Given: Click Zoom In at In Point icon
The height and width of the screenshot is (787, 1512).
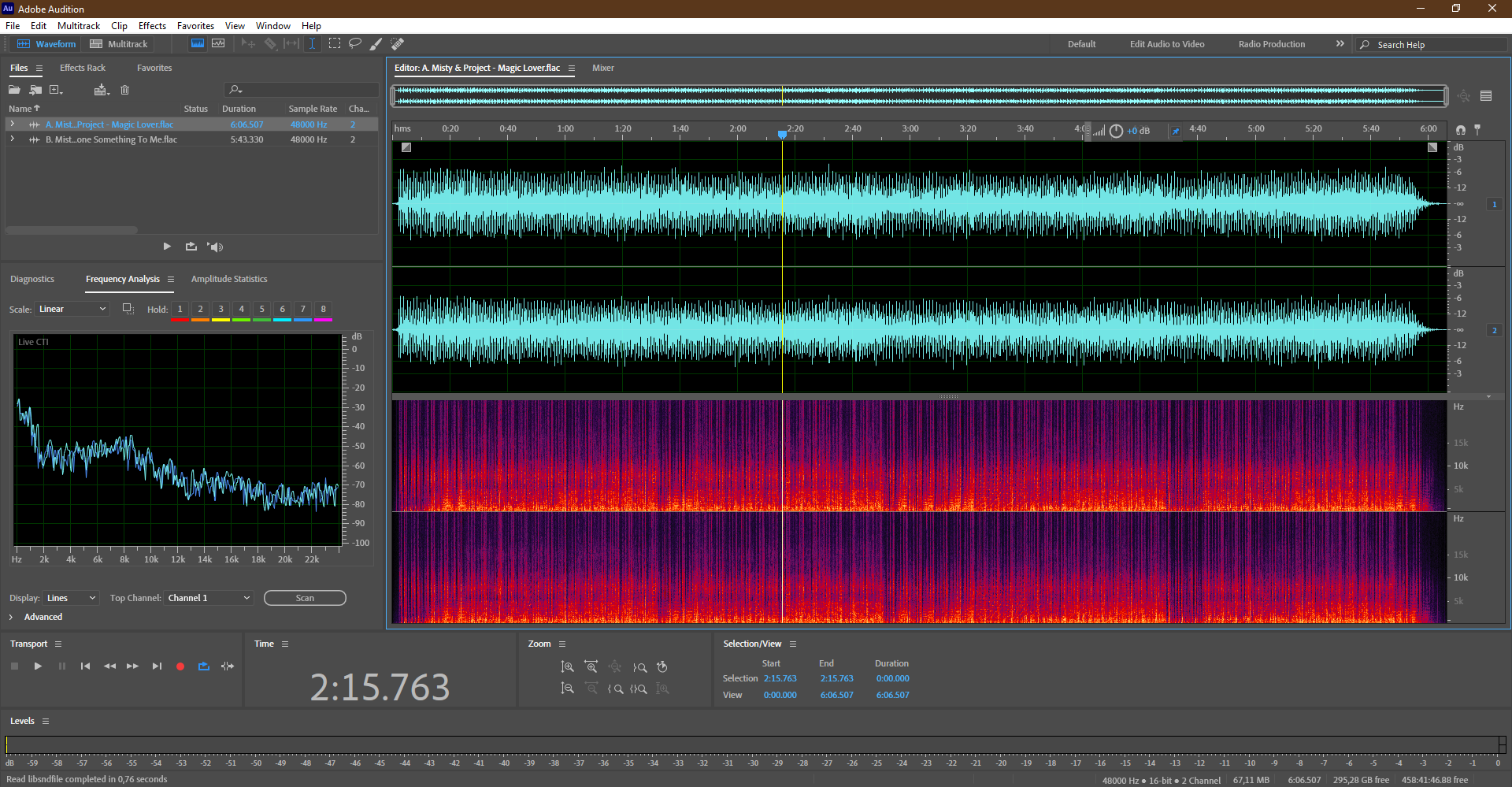Looking at the screenshot, I should point(616,689).
